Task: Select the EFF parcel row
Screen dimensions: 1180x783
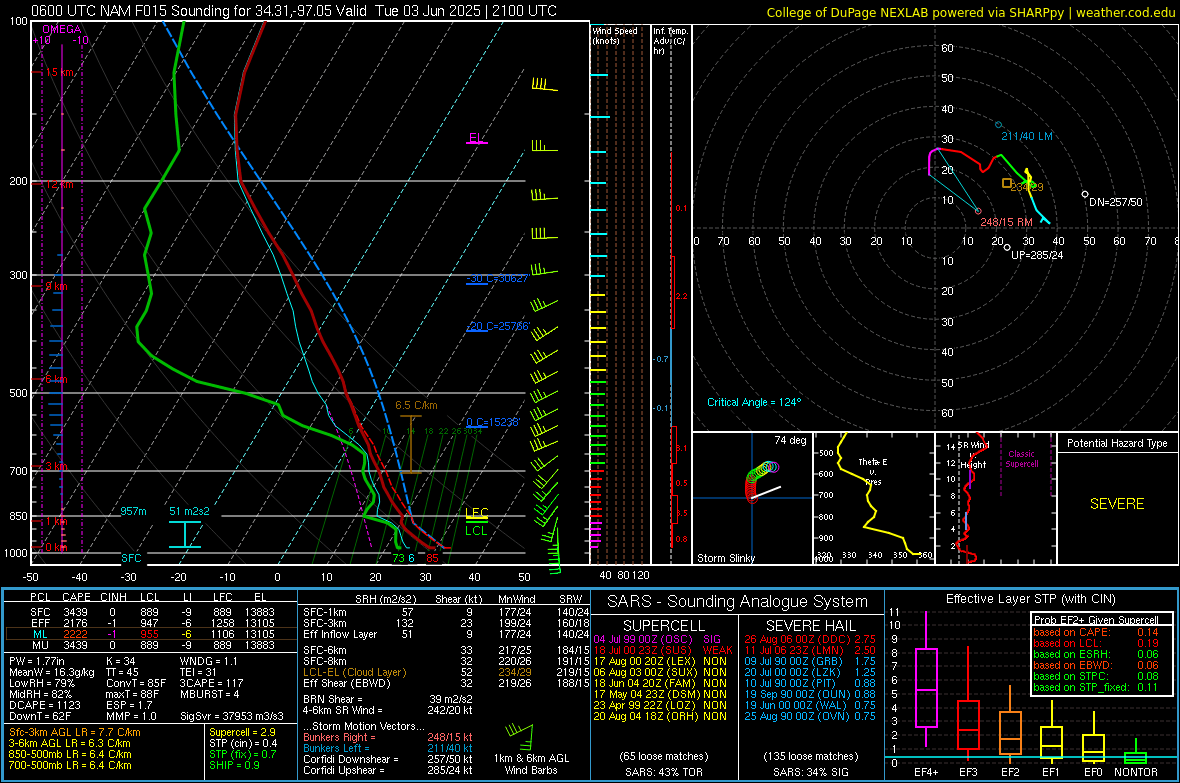Action: (x=151, y=623)
